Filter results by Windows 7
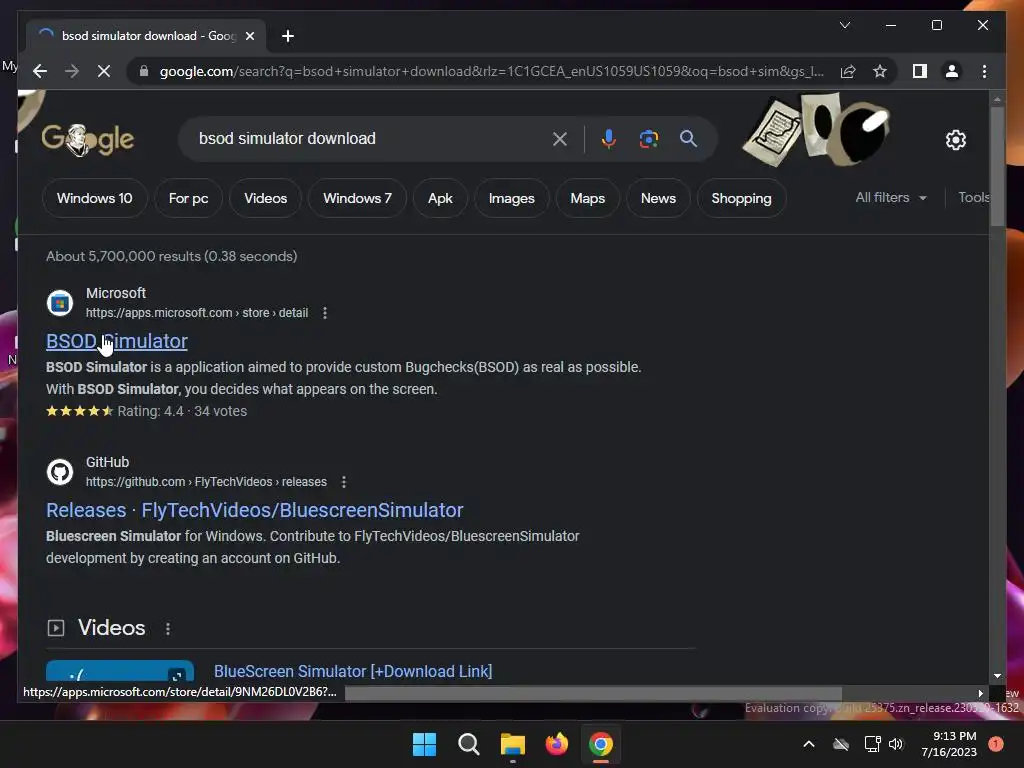 (x=357, y=198)
